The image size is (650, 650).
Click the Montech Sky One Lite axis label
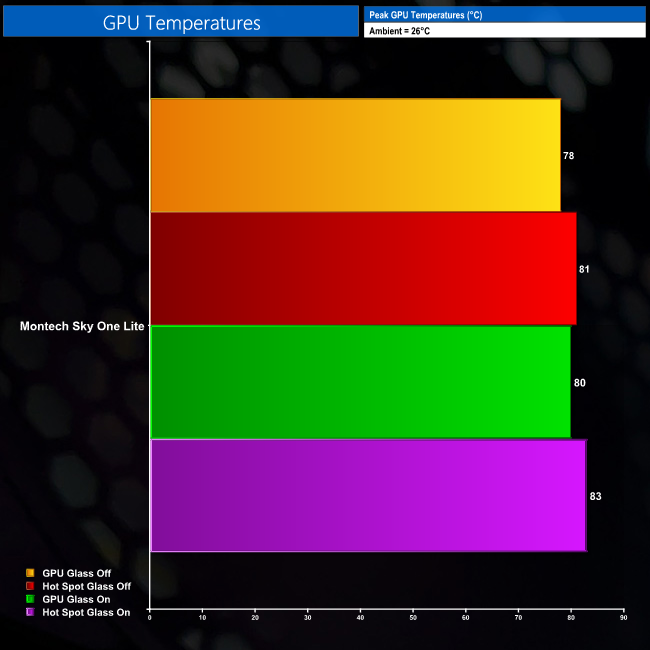(82, 326)
